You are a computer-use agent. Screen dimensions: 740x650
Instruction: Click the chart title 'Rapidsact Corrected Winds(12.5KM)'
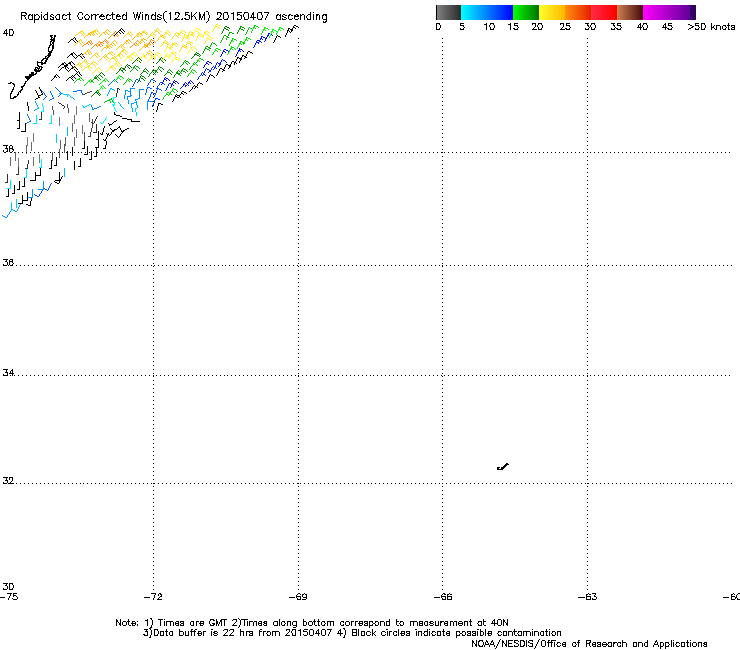coord(115,17)
